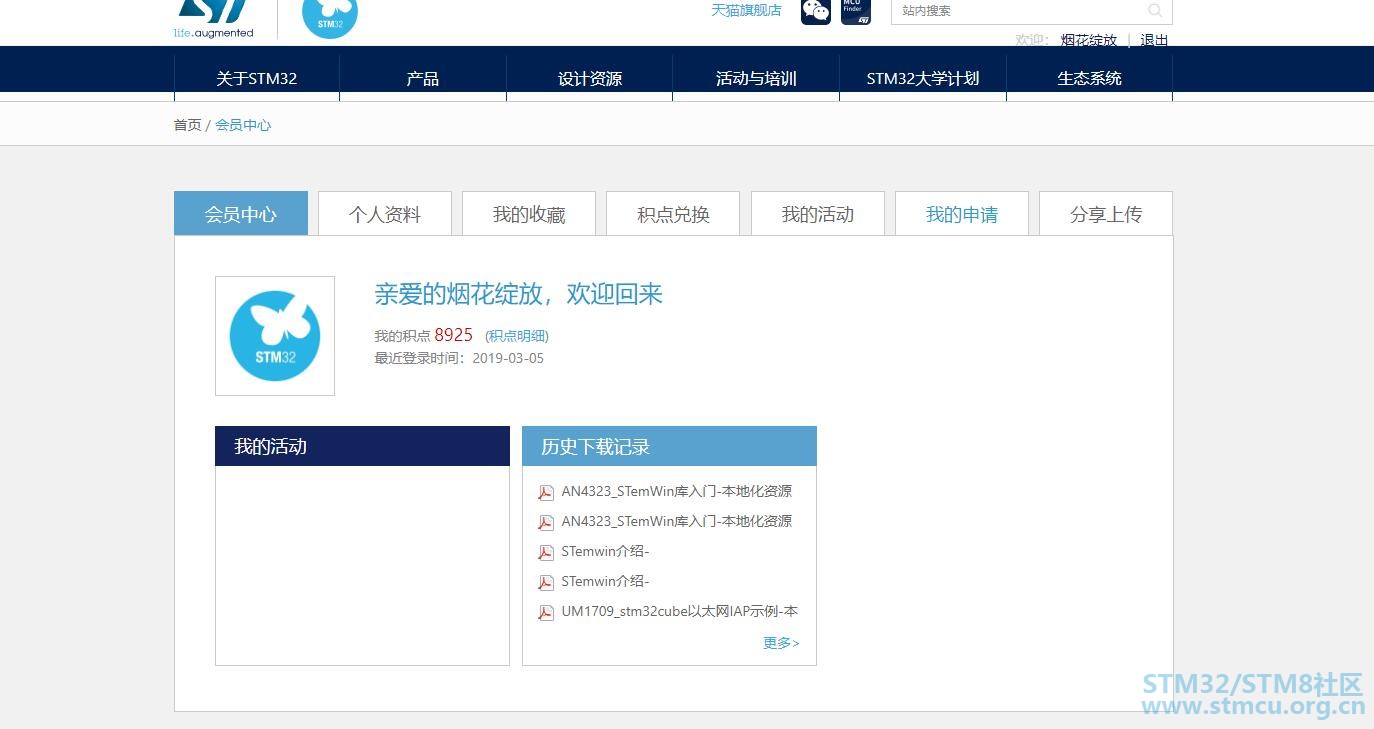
Task: Click the 历史下载记录 panel header
Action: 669,446
